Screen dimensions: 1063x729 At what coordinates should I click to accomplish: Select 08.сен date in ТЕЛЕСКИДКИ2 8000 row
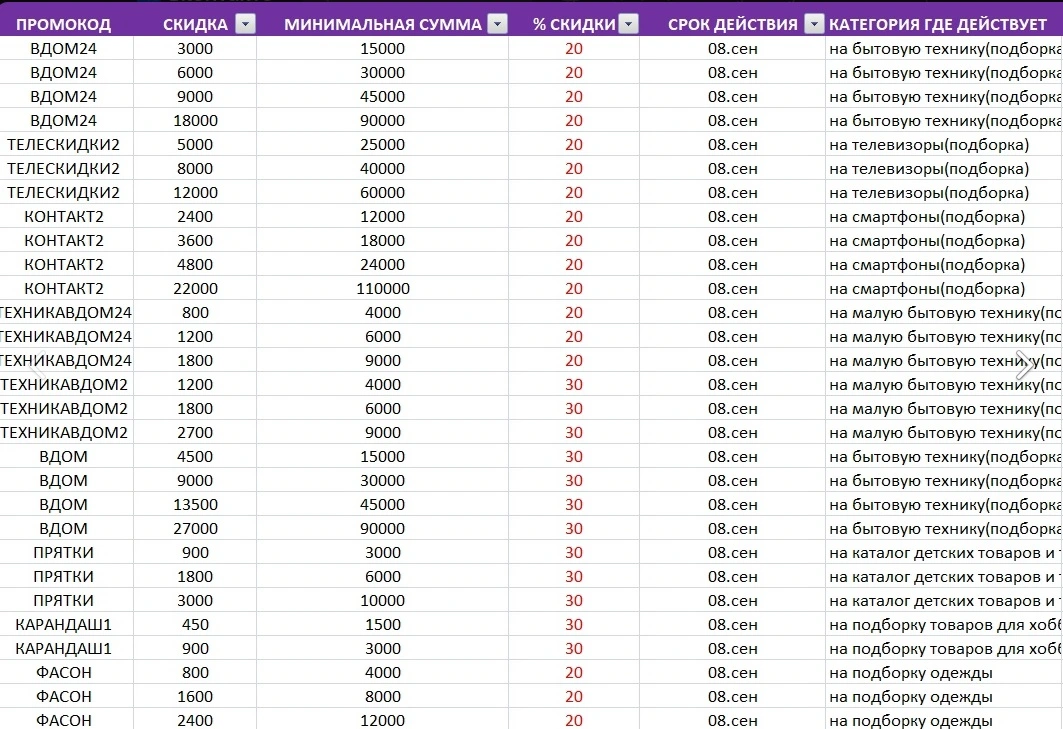click(732, 169)
